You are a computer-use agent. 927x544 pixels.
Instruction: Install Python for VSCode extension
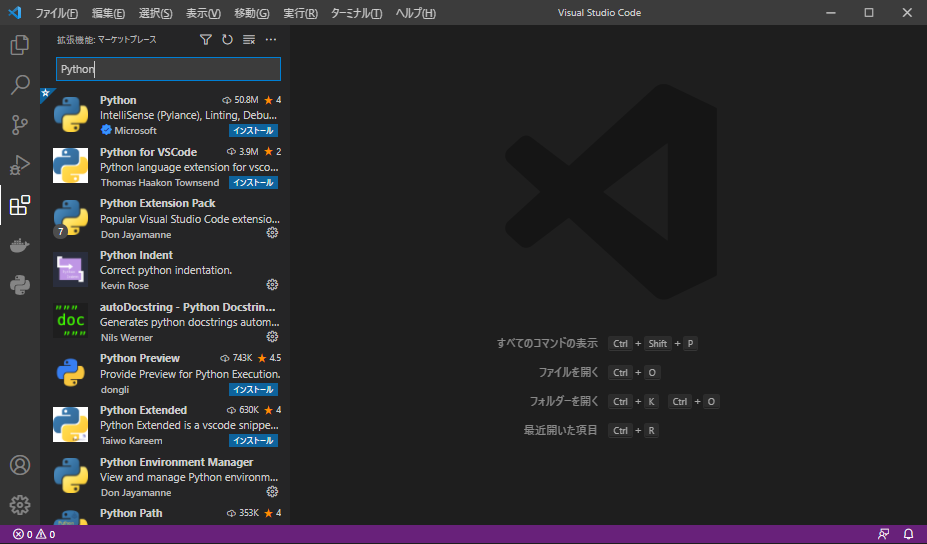click(x=253, y=183)
